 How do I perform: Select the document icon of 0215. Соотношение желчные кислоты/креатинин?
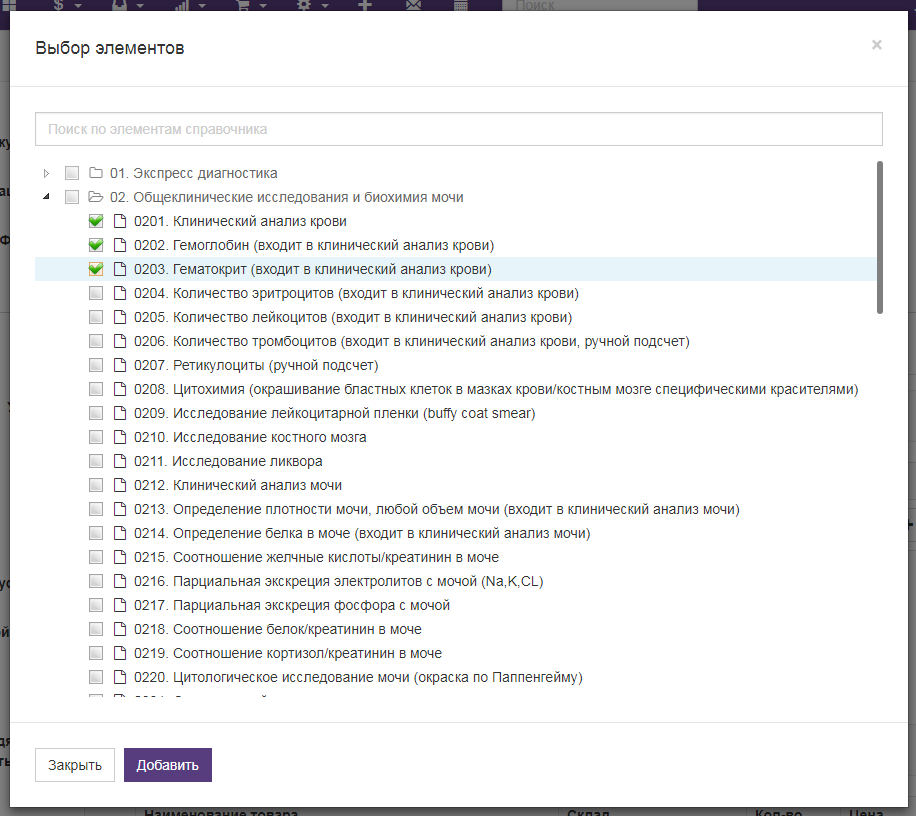[x=120, y=556]
